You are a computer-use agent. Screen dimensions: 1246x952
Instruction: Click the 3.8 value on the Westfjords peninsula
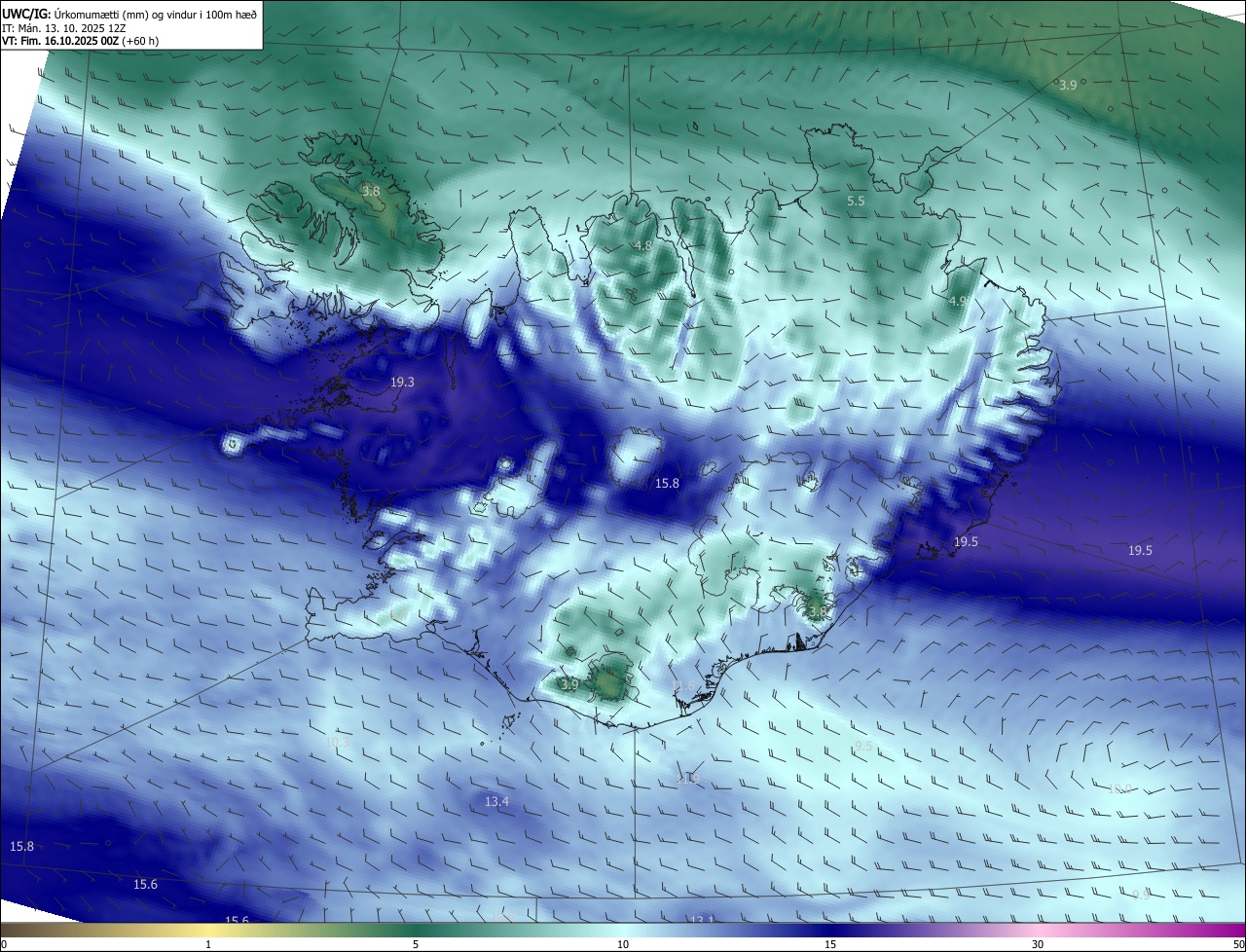pos(371,192)
